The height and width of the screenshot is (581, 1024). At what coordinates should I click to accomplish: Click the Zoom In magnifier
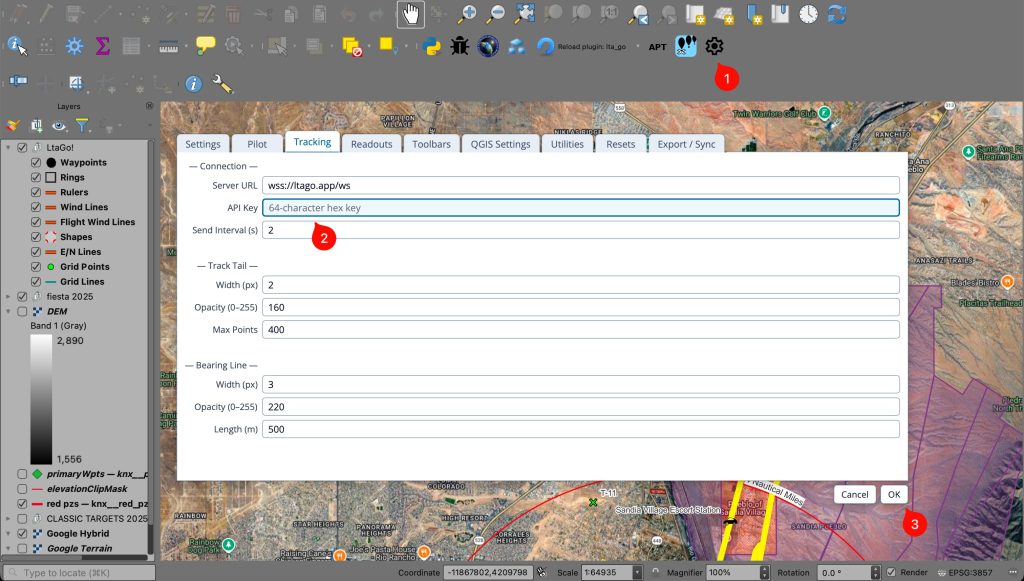click(467, 14)
